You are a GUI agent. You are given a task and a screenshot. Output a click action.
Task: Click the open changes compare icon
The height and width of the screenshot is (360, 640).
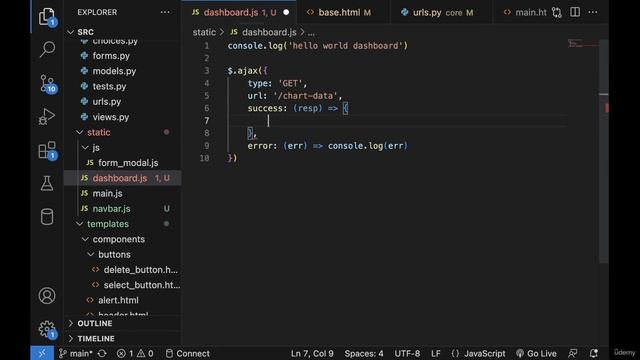[557, 12]
